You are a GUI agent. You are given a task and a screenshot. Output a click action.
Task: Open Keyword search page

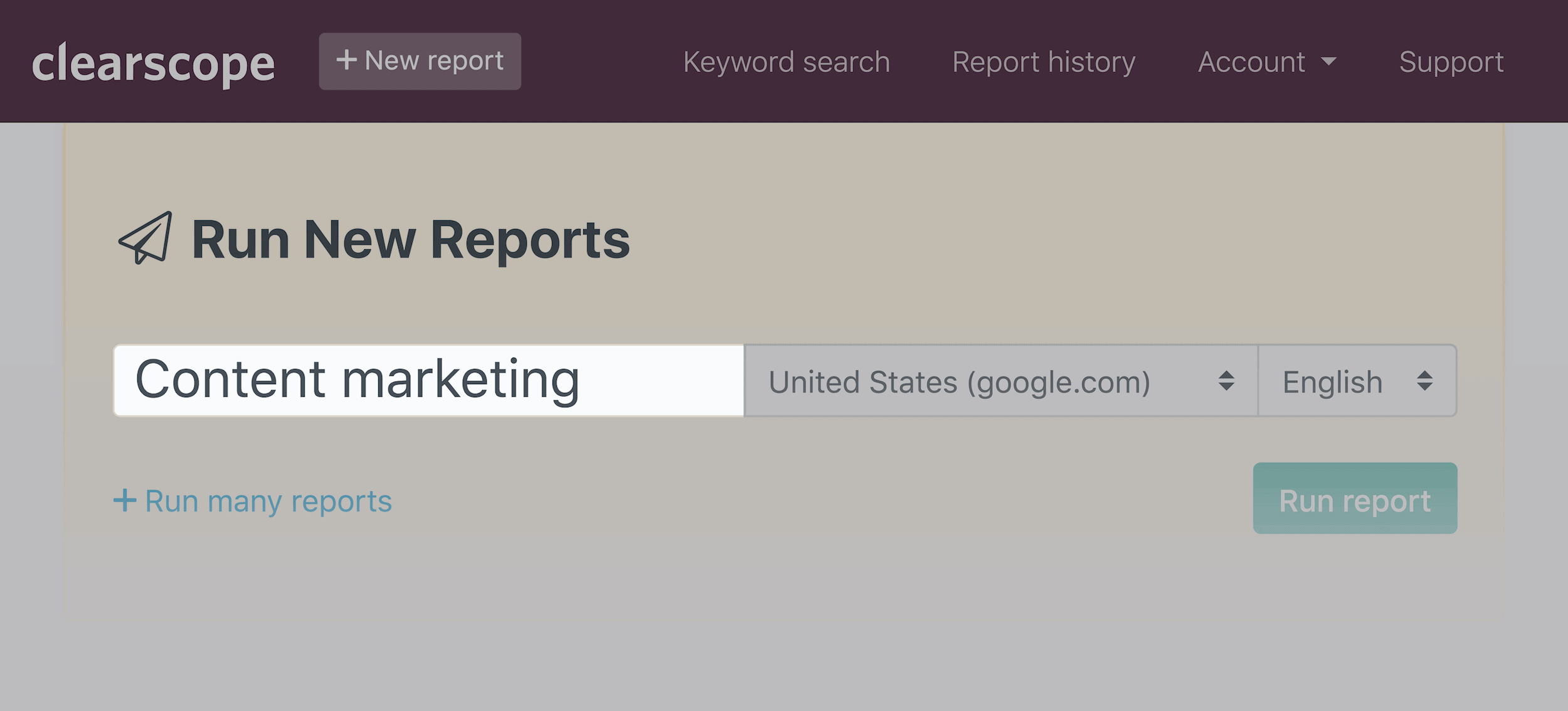tap(787, 61)
